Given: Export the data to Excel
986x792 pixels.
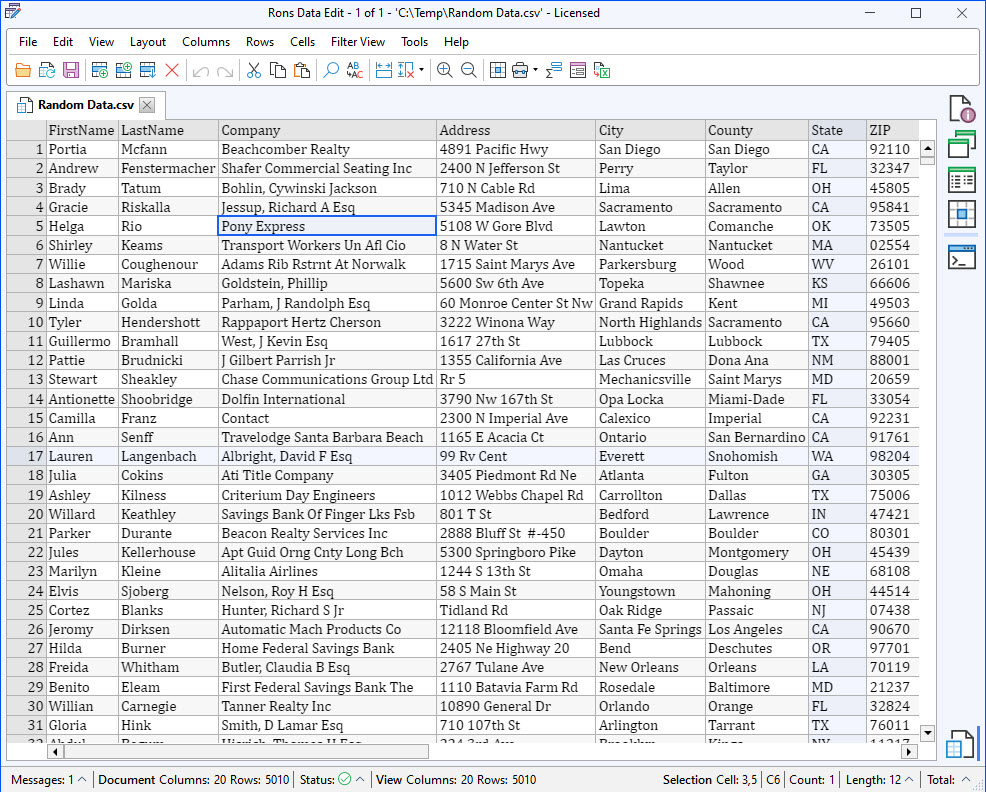Looking at the screenshot, I should point(601,70).
